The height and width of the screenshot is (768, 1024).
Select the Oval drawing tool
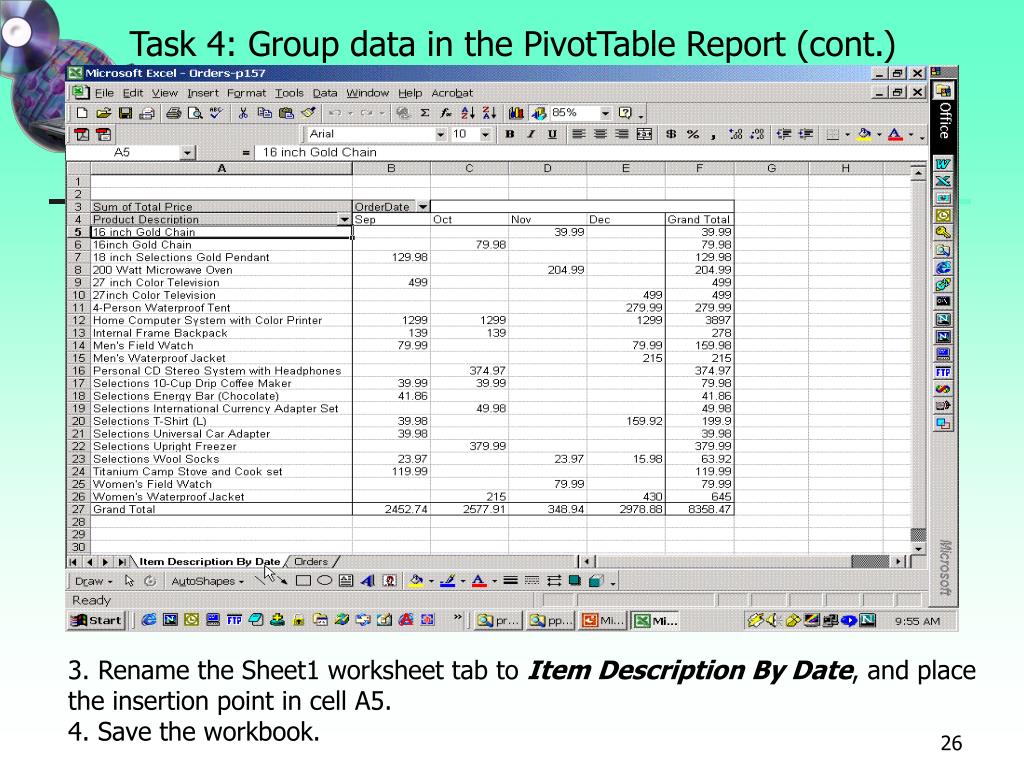tap(325, 581)
